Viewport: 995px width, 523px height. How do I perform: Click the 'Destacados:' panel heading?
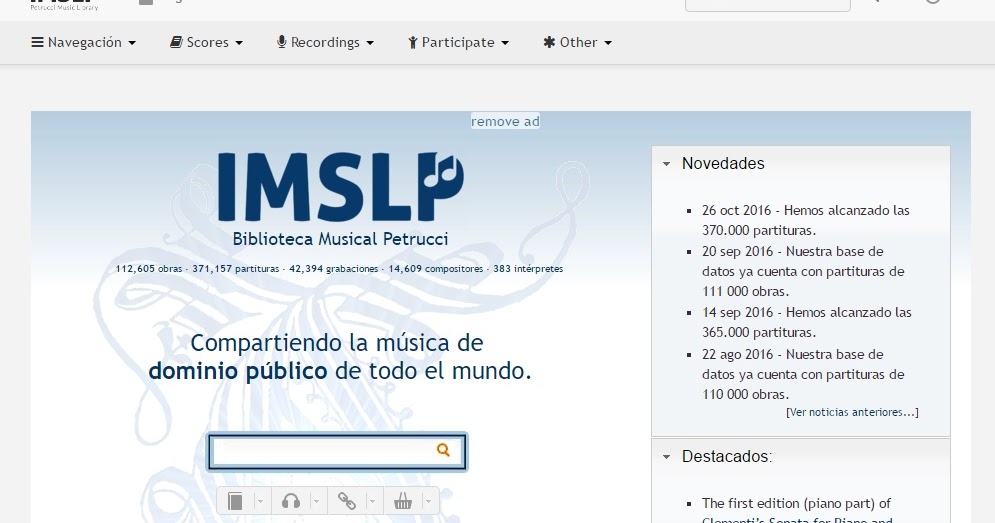point(727,456)
